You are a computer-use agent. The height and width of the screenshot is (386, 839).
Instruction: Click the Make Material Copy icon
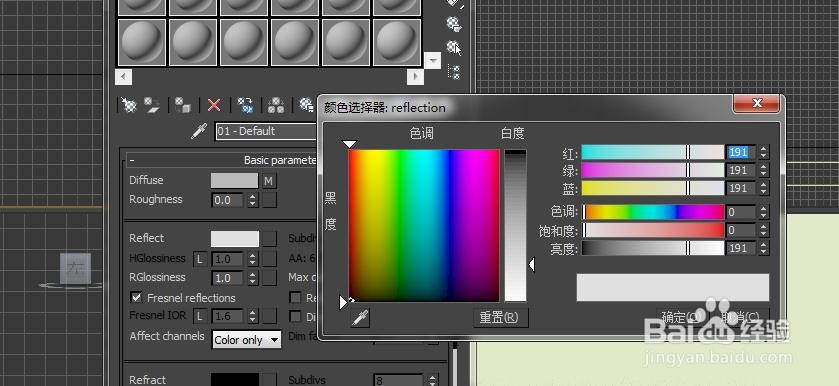click(245, 105)
